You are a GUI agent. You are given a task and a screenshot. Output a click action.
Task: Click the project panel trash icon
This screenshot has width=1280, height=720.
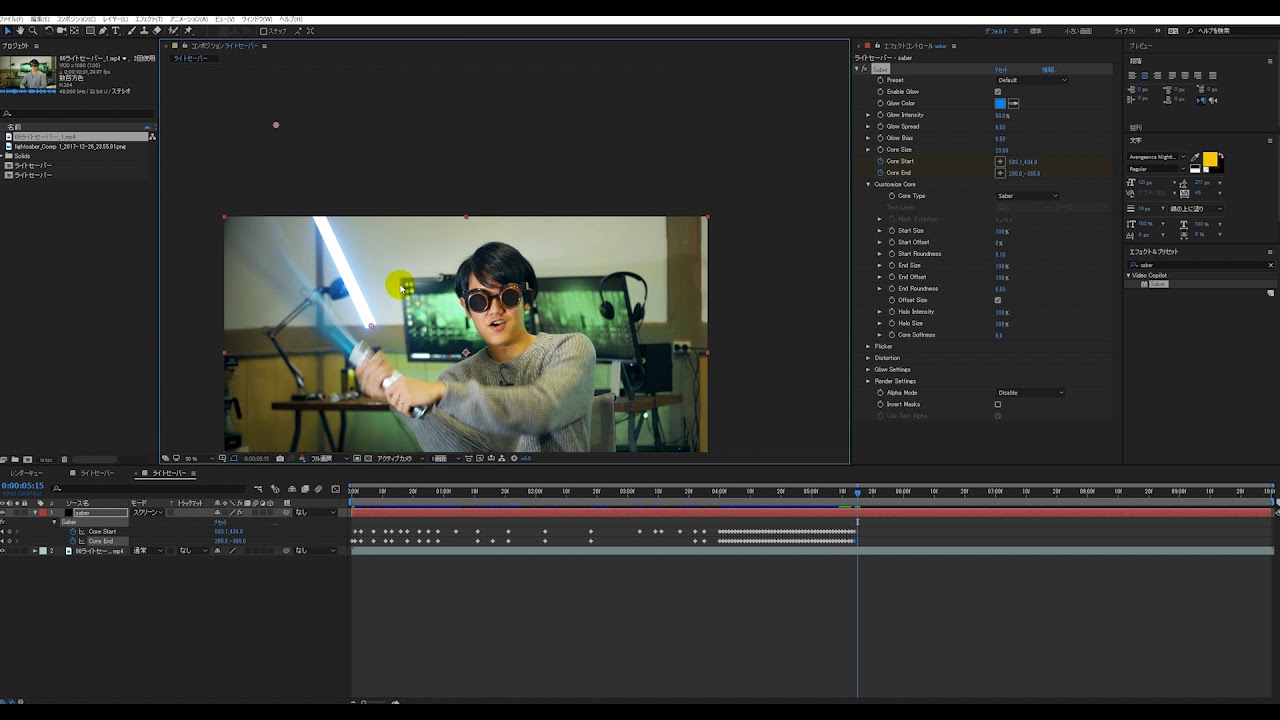coord(64,459)
